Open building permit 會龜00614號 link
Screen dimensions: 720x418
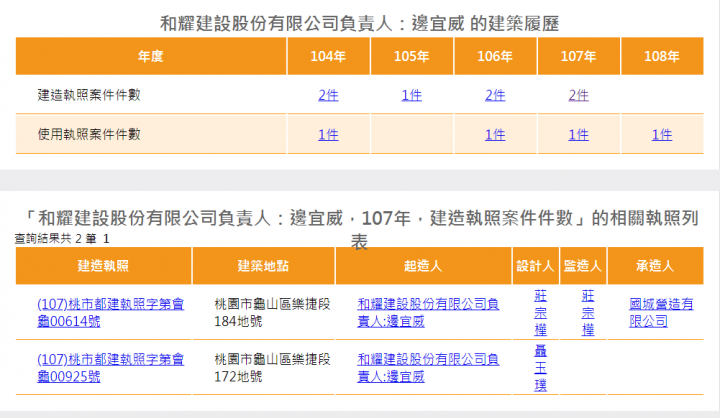[111, 312]
